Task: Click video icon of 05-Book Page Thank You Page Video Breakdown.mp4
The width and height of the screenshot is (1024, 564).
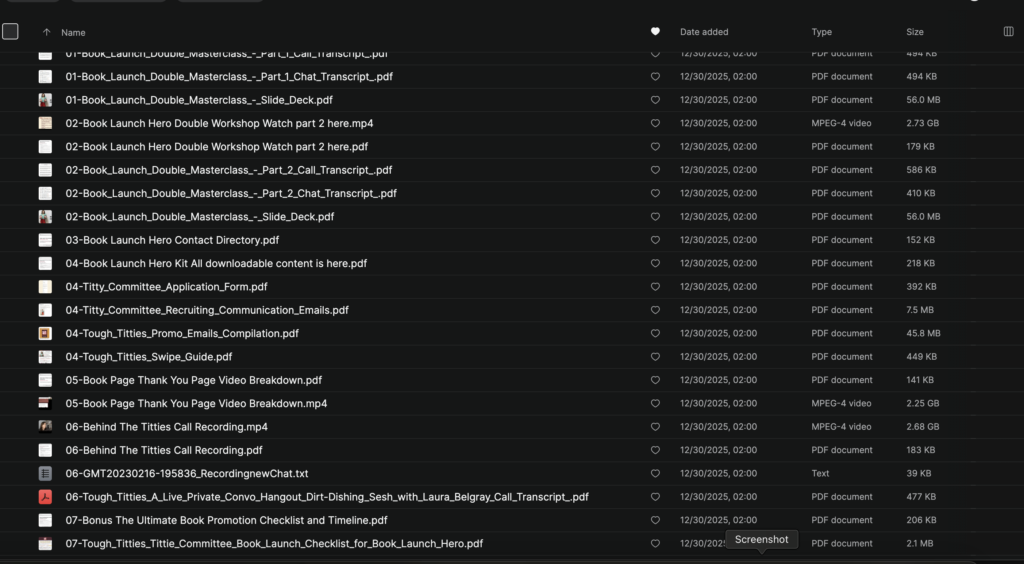Action: click(45, 403)
